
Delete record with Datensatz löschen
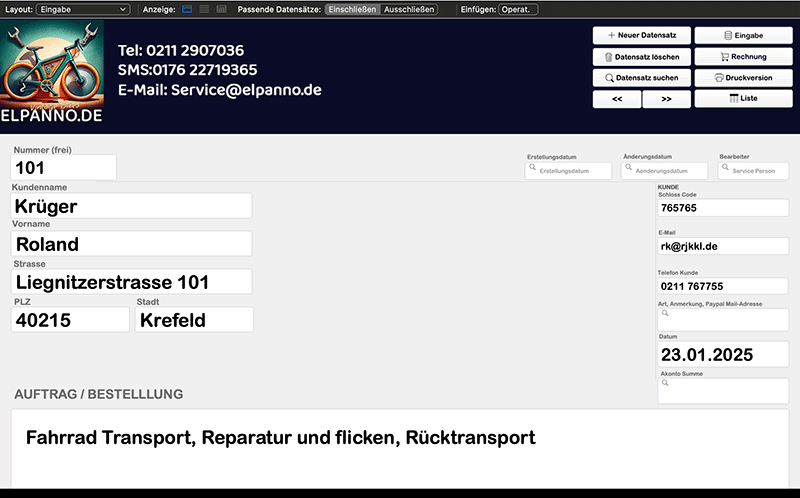[640, 57]
